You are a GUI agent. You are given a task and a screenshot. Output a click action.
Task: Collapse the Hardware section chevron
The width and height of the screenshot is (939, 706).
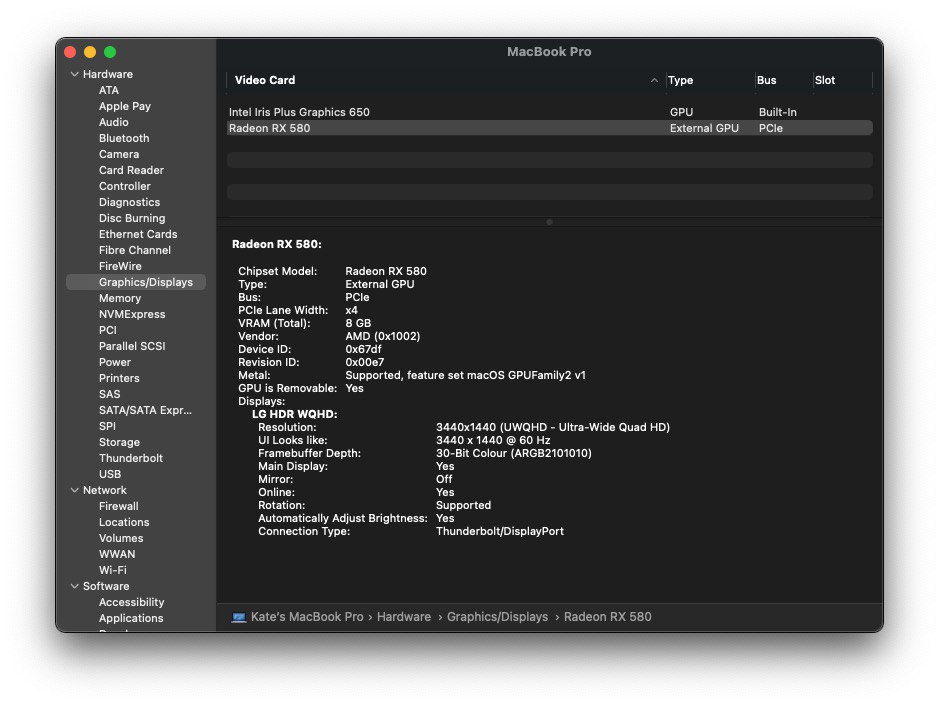[x=75, y=74]
